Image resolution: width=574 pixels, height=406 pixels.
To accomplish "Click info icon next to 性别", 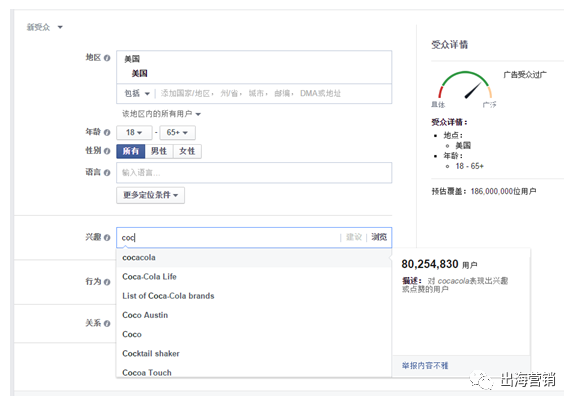I will (107, 151).
